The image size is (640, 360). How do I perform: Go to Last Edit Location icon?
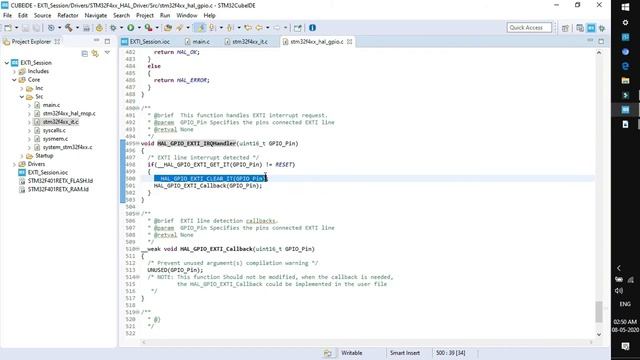pyautogui.click(x=248, y=28)
